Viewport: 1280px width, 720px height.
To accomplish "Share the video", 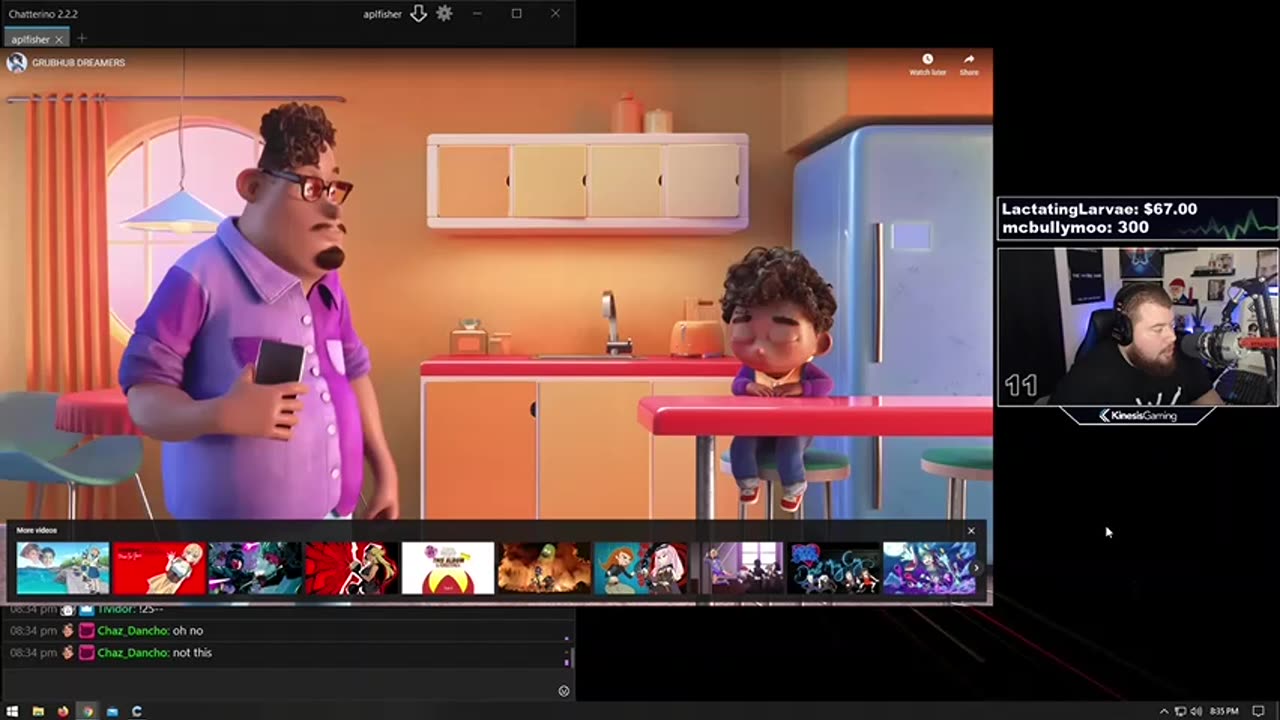I will coord(969,65).
